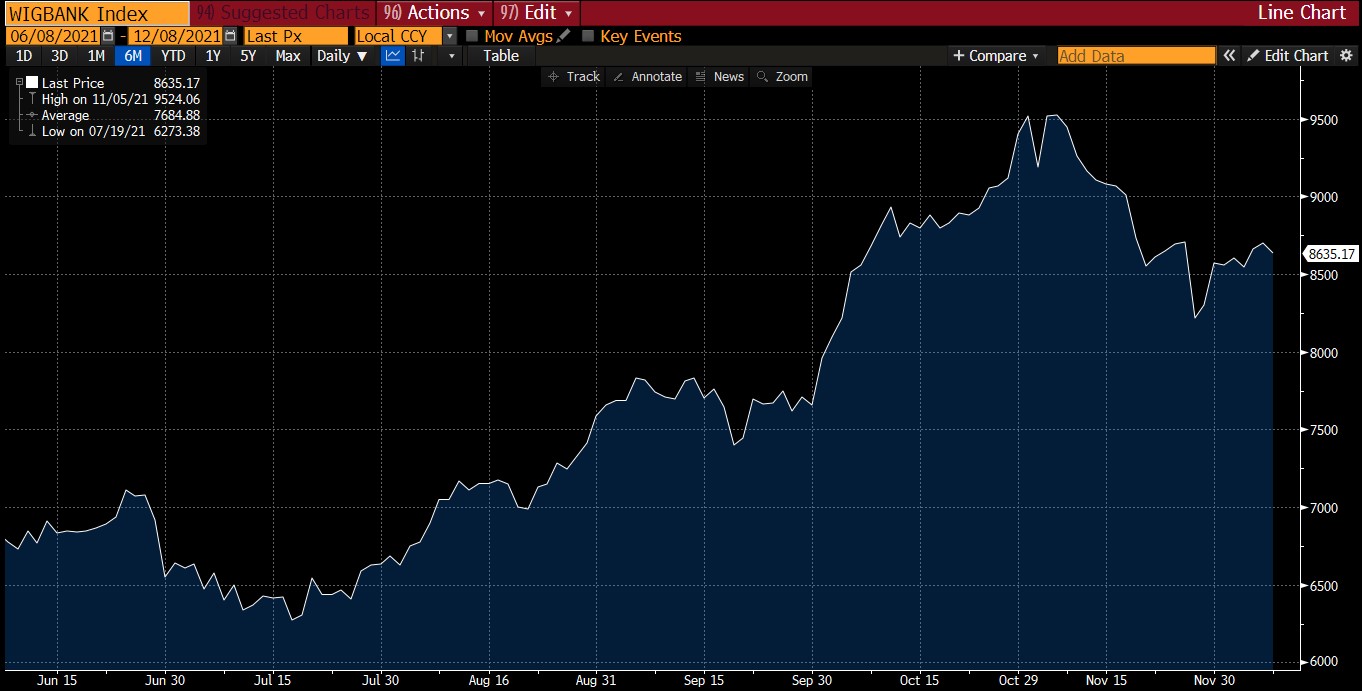Expand the Daily periodicity dropdown

342,56
